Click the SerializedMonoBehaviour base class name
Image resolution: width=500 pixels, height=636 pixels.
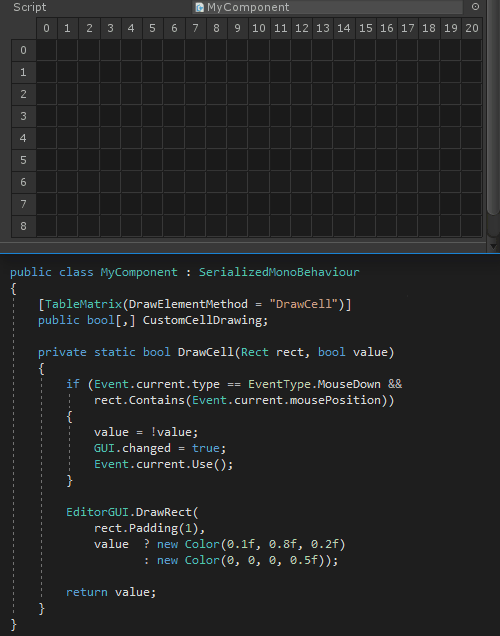tap(279, 272)
